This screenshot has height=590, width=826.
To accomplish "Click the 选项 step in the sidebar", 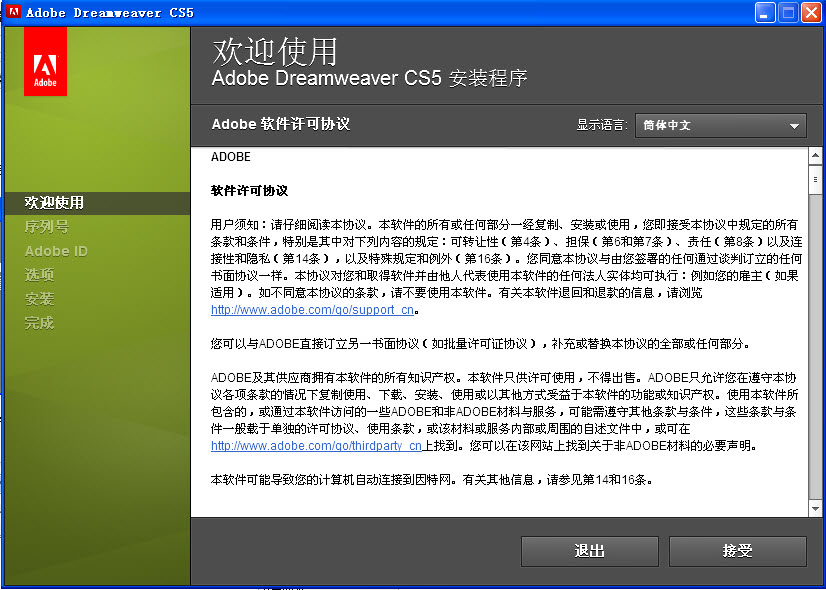I will 40,275.
